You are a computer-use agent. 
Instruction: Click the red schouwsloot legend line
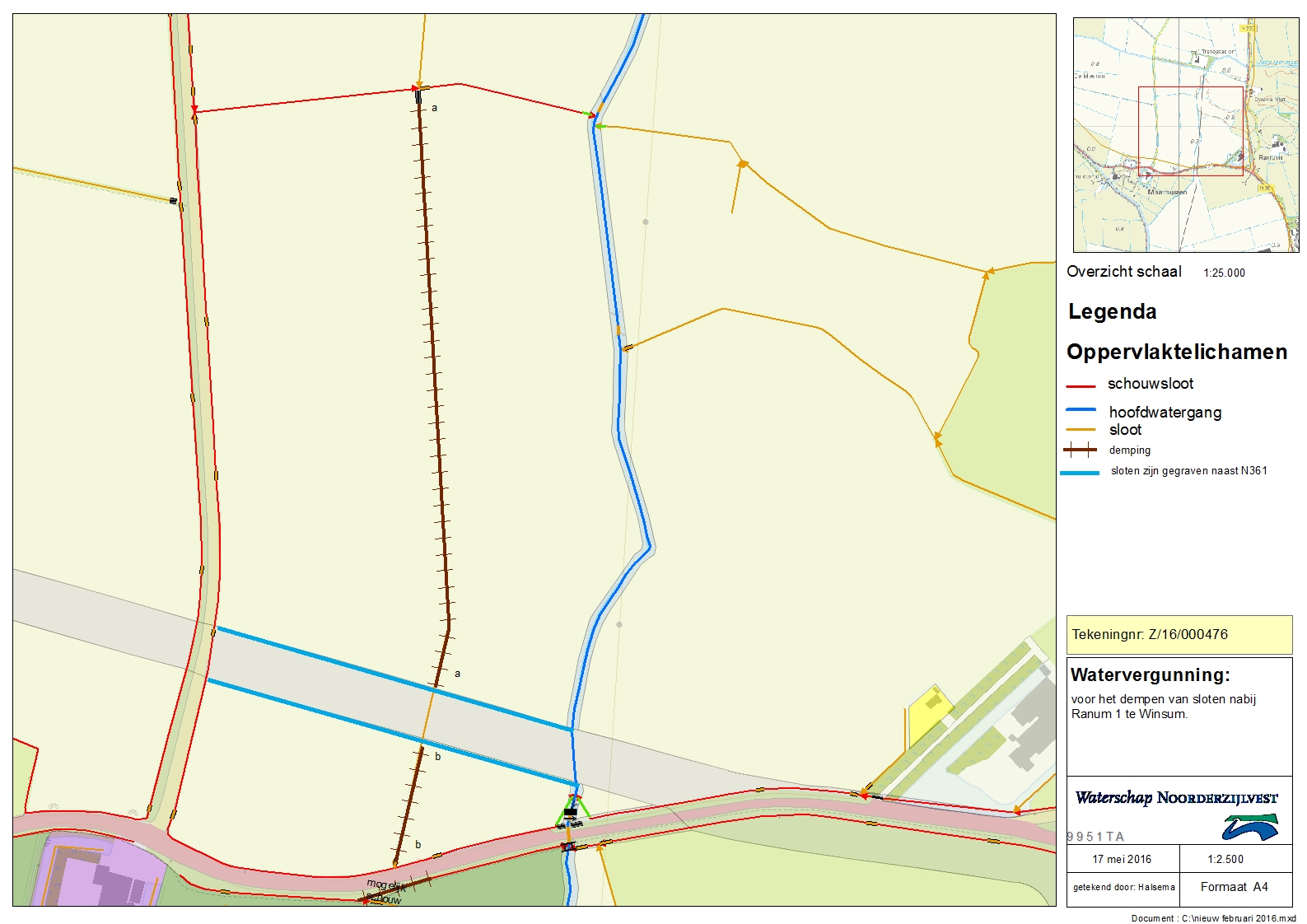[x=1080, y=385]
